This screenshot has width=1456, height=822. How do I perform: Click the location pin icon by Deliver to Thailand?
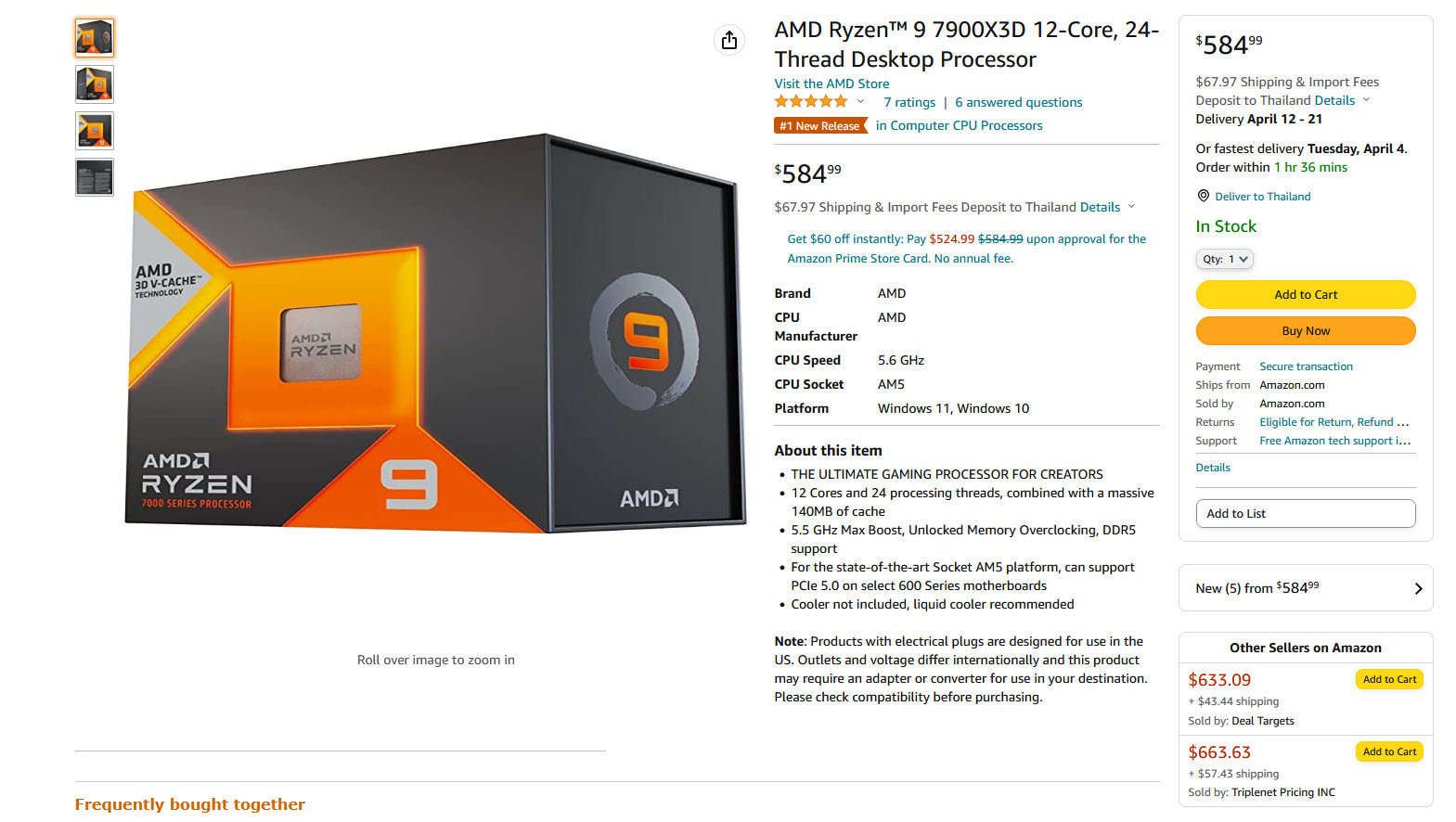[x=1203, y=196]
